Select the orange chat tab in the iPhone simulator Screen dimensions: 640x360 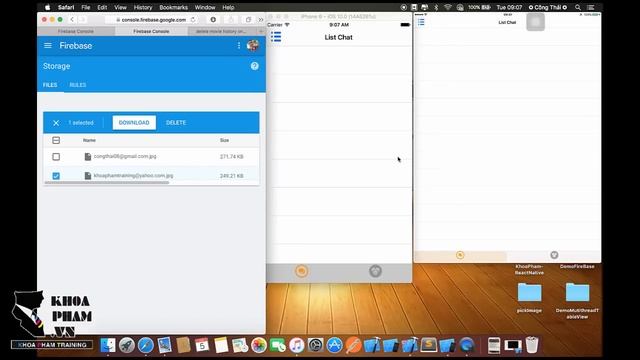point(302,271)
